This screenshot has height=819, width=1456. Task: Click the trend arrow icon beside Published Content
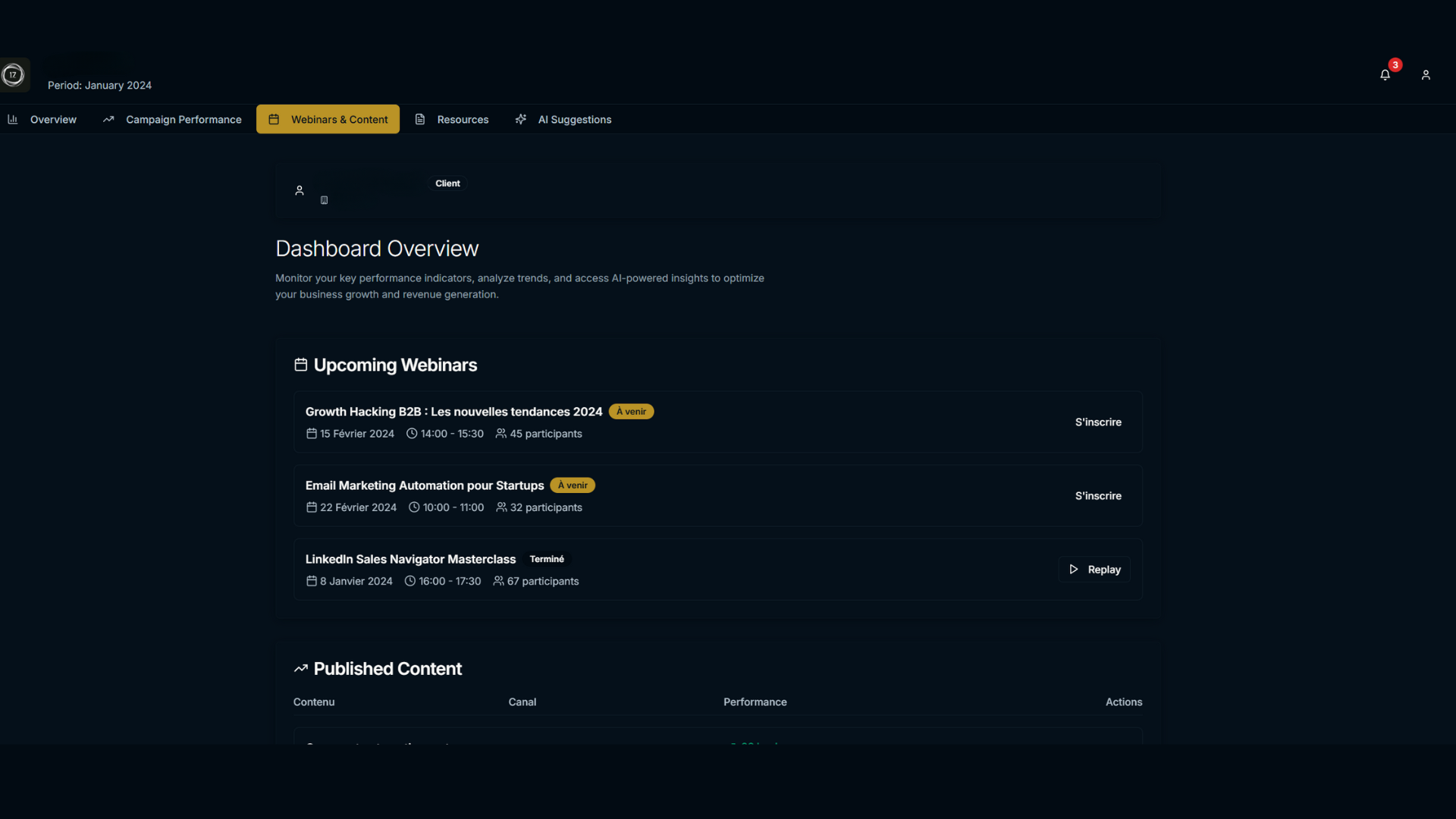point(301,668)
